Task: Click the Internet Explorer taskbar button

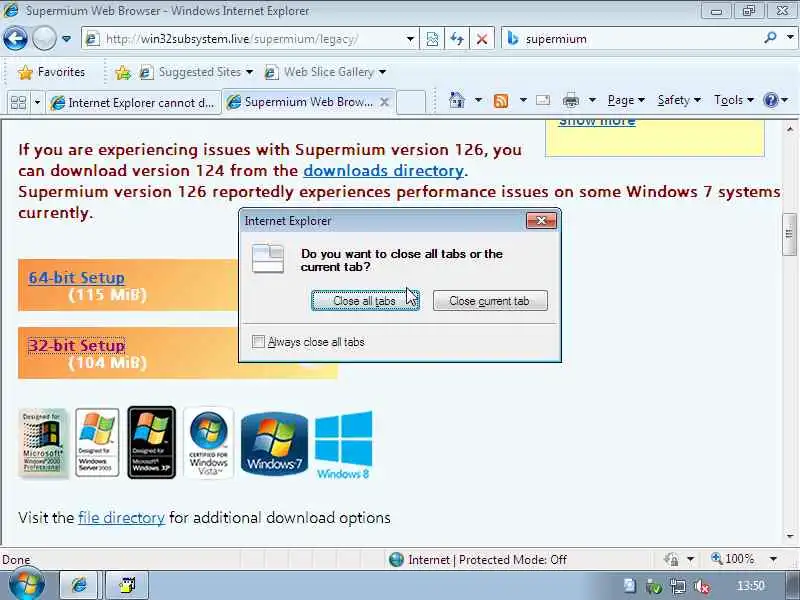Action: pyautogui.click(x=79, y=585)
